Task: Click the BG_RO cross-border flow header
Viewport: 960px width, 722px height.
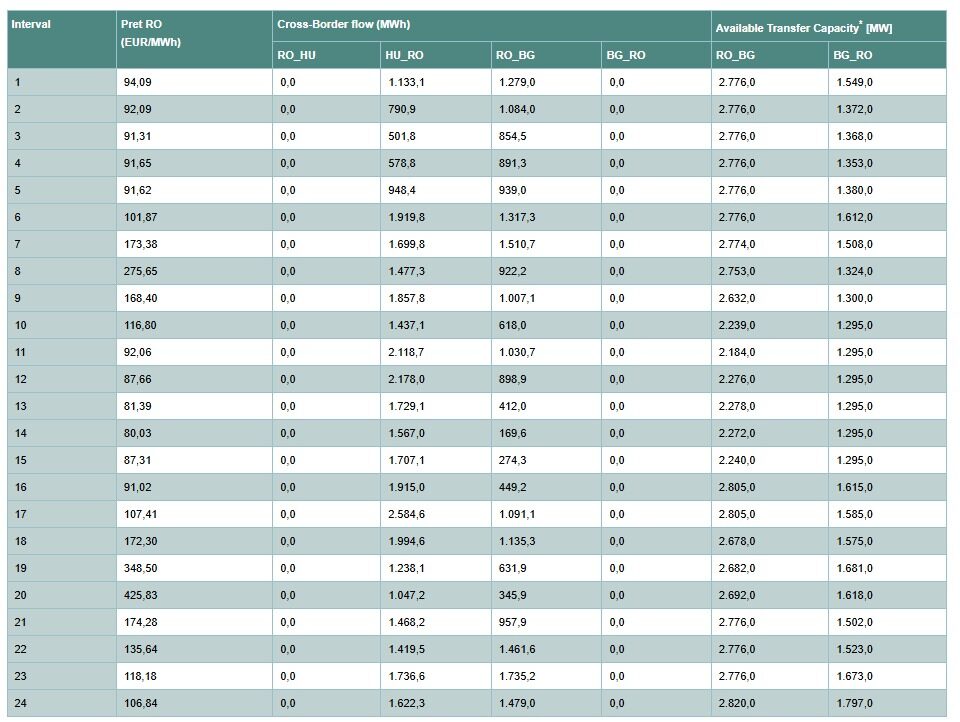Action: point(626,55)
